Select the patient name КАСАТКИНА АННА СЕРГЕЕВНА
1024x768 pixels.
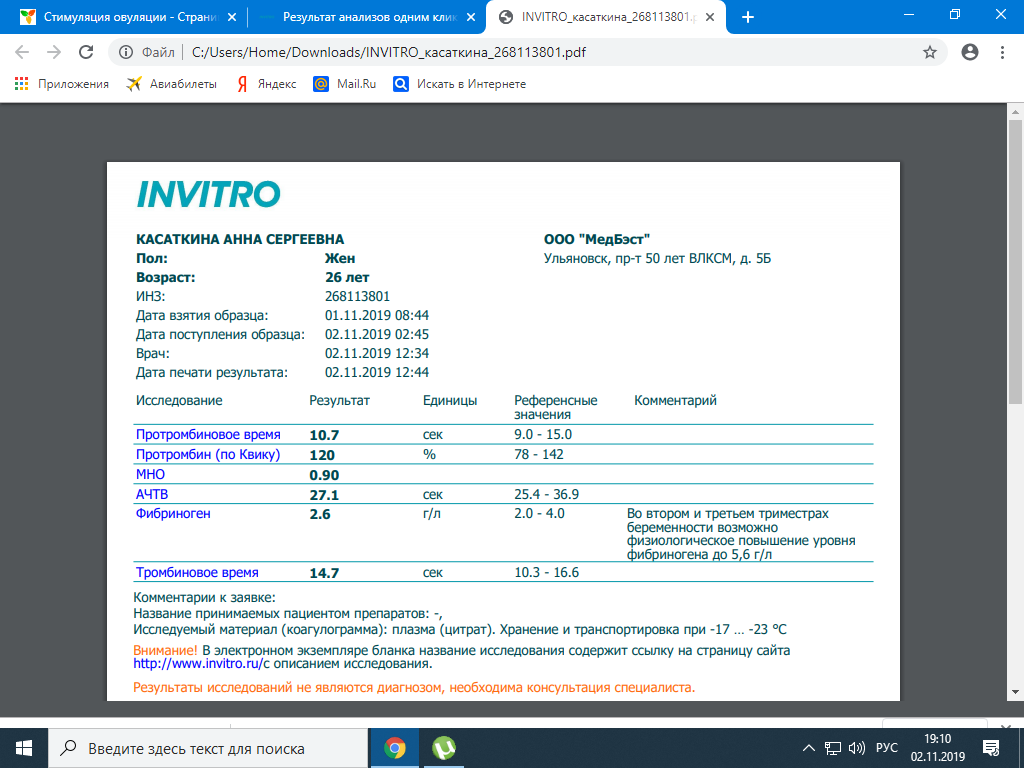(240, 240)
